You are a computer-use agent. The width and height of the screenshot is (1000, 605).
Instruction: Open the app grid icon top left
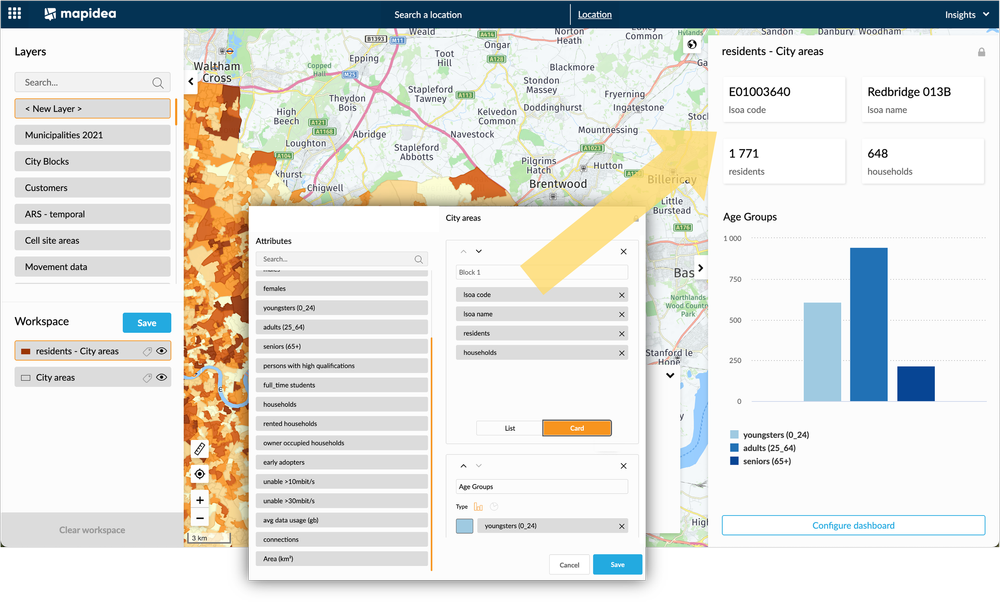click(x=14, y=14)
